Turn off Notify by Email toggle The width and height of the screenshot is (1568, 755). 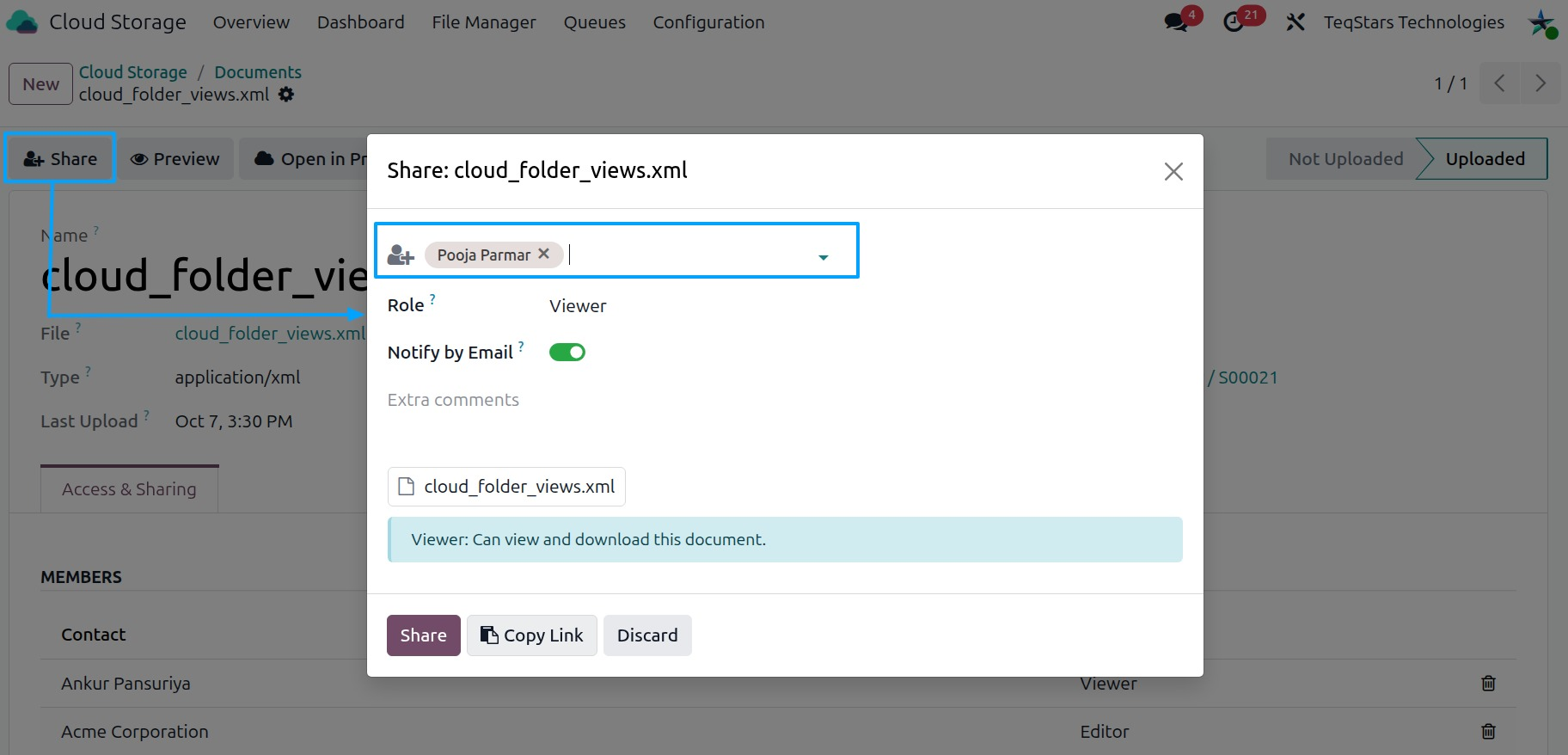coord(567,353)
